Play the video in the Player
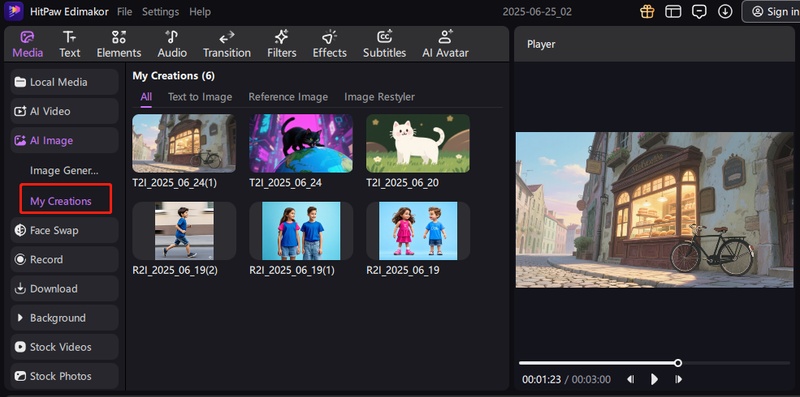 pos(654,379)
